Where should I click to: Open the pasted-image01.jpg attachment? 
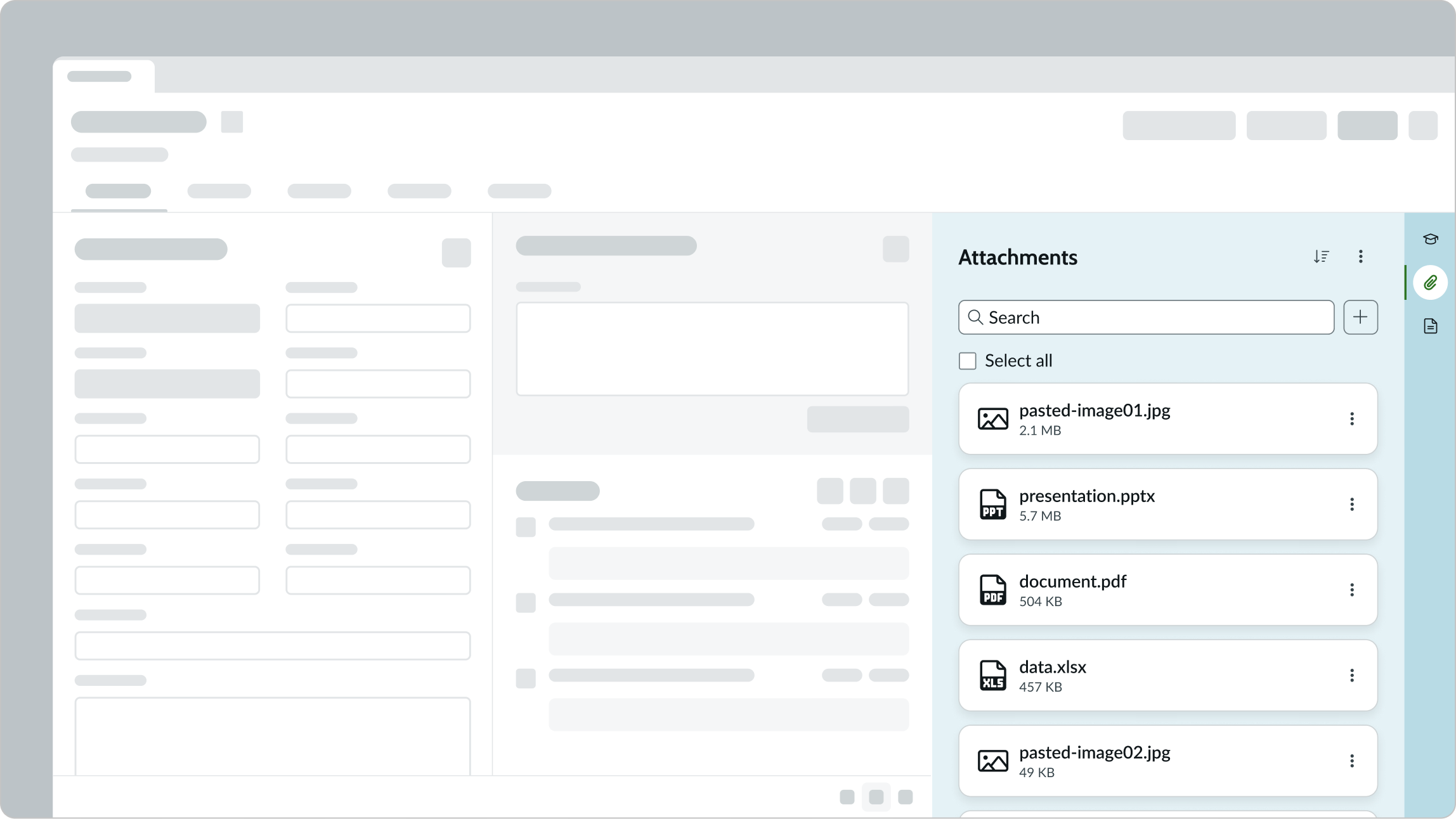[x=1095, y=411]
